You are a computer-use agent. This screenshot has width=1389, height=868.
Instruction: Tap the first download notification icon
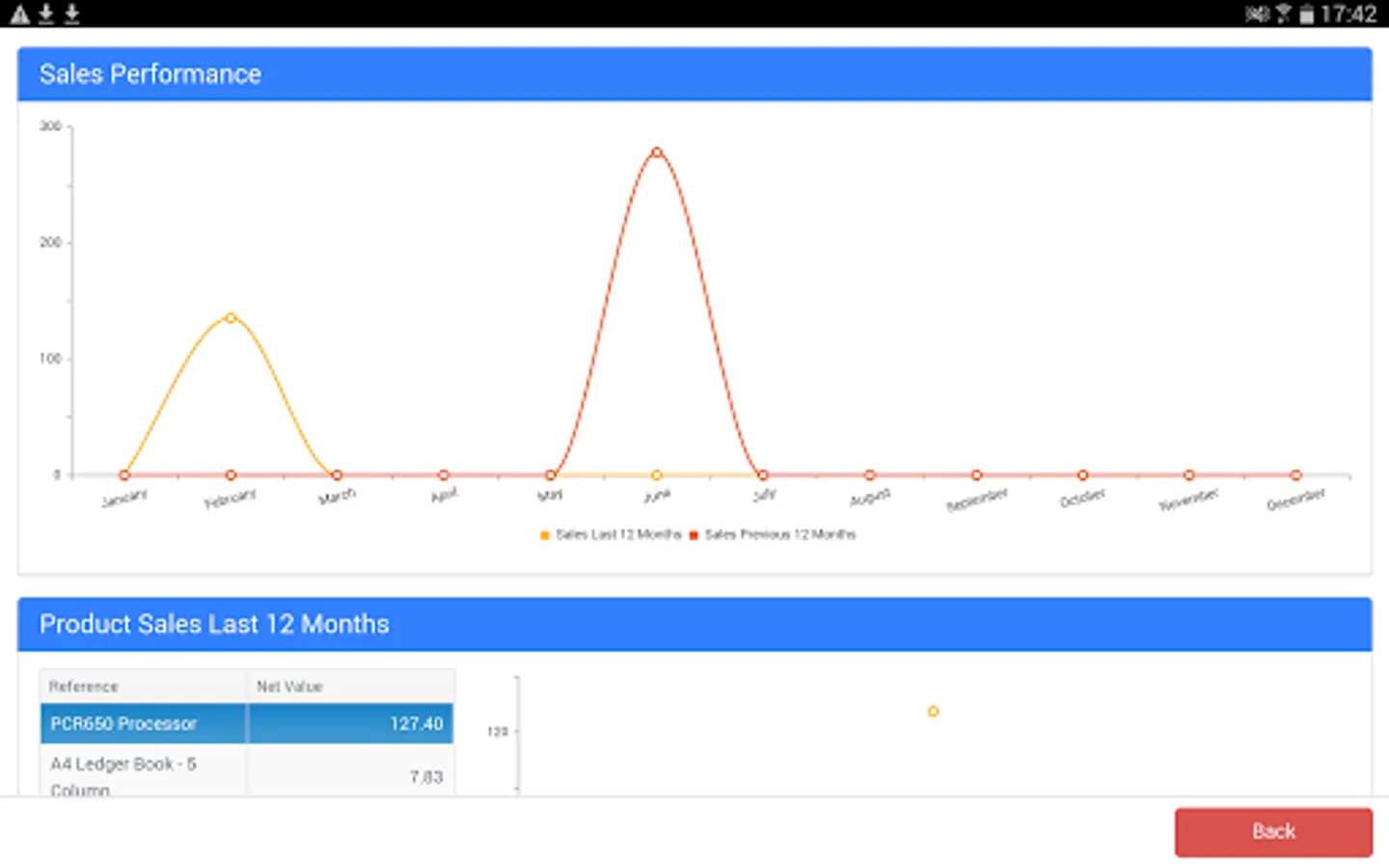tap(43, 14)
